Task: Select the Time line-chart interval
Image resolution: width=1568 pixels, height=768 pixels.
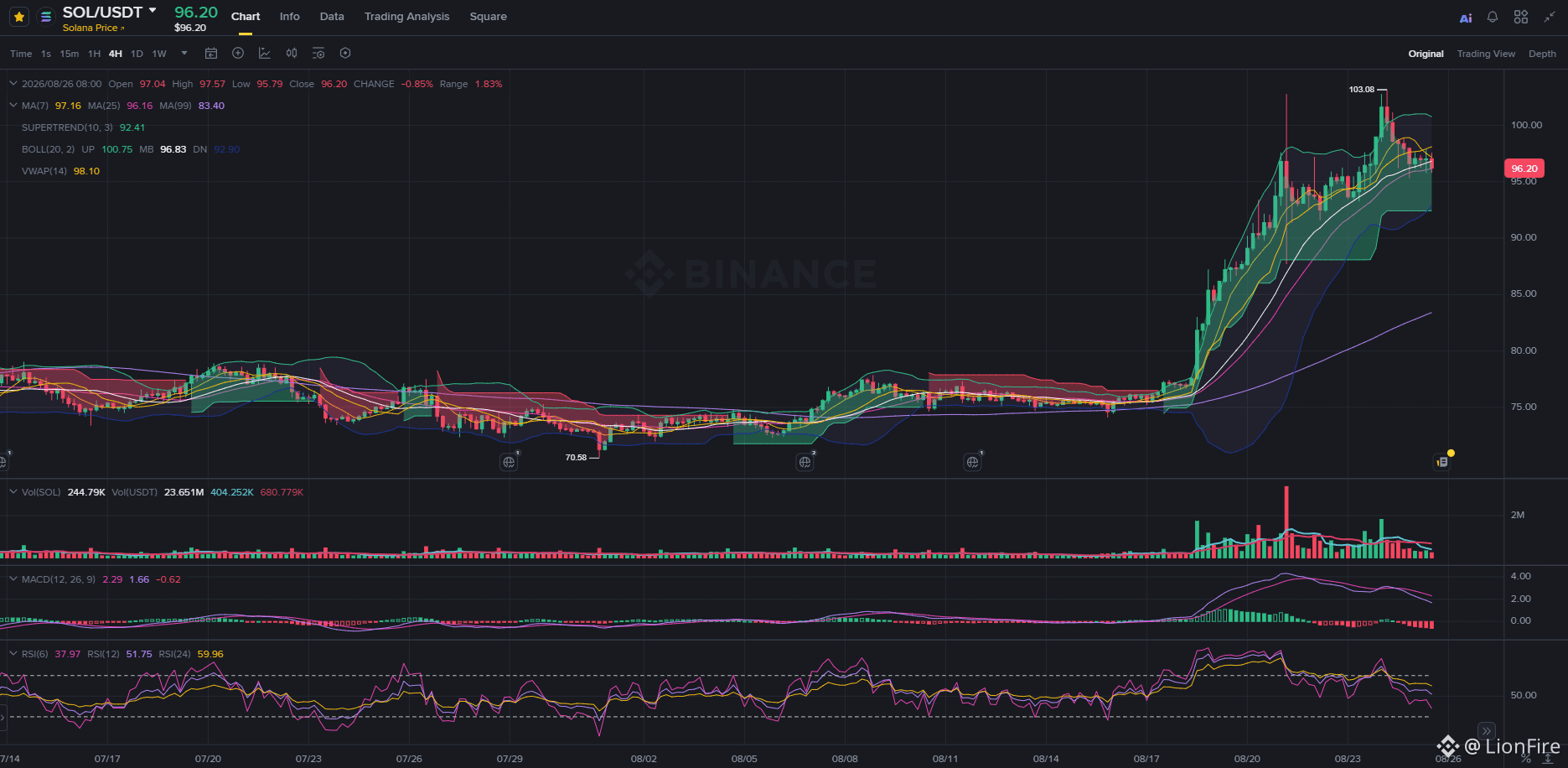Action: coord(21,54)
